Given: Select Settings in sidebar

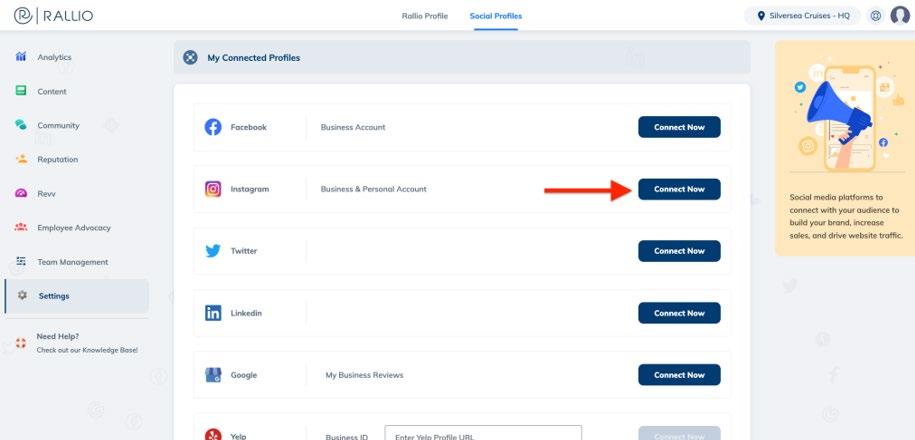Looking at the screenshot, I should pos(76,296).
